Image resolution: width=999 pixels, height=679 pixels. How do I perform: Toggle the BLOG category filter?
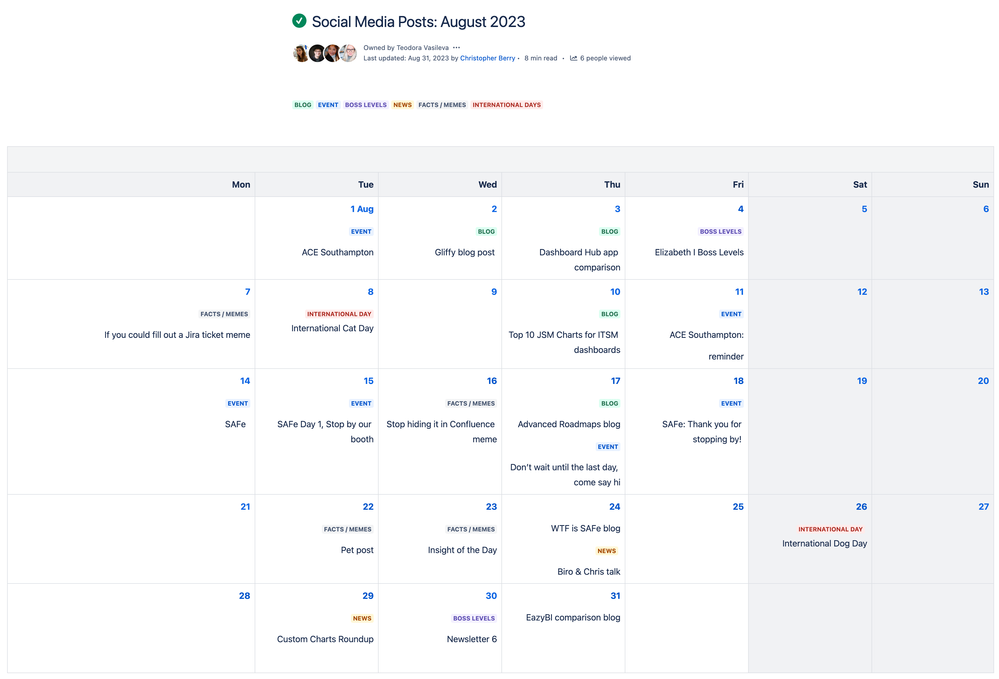[x=302, y=104]
